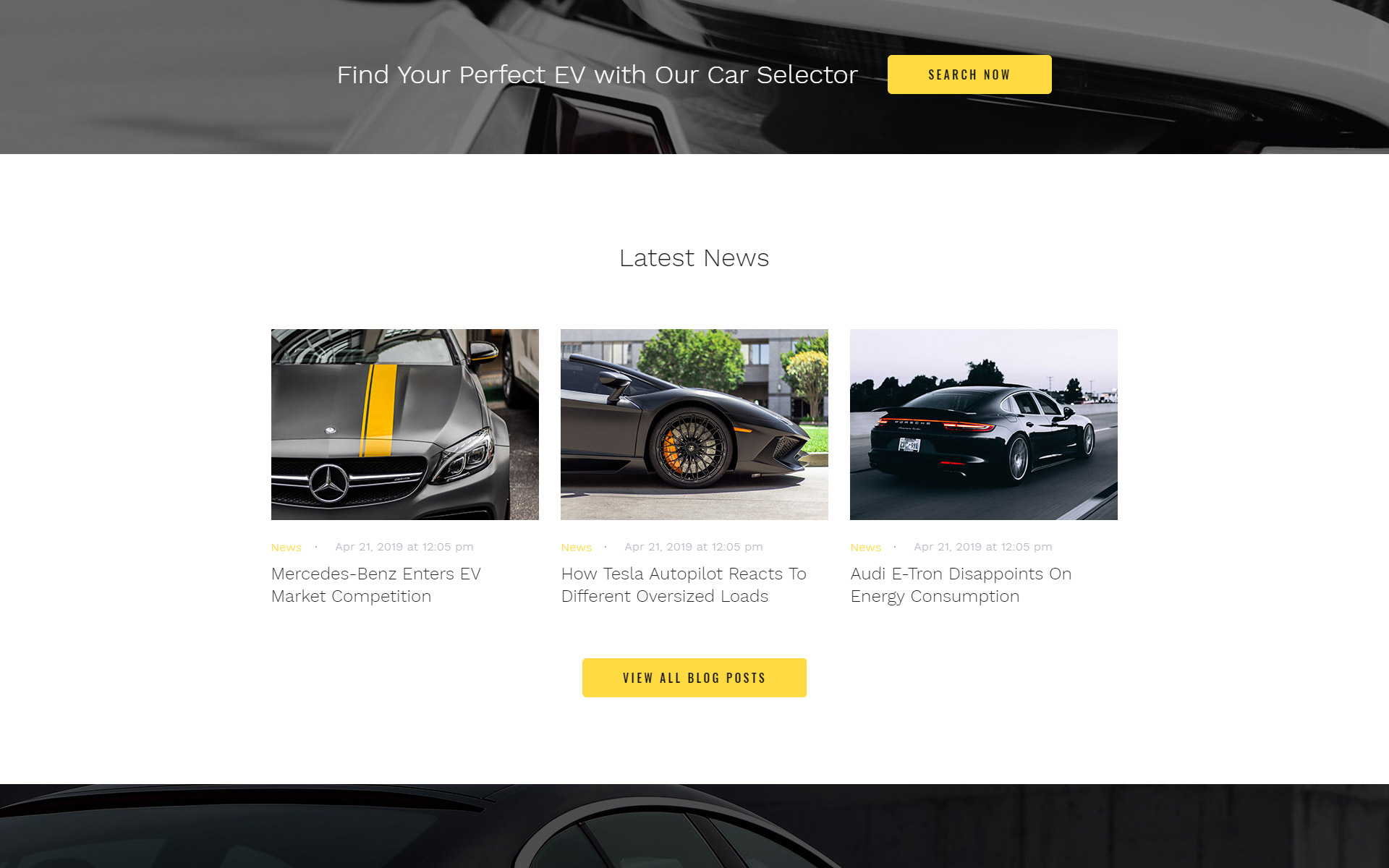Click the Find Your Perfect EV banner text
Viewport: 1389px width, 868px height.
click(x=598, y=75)
